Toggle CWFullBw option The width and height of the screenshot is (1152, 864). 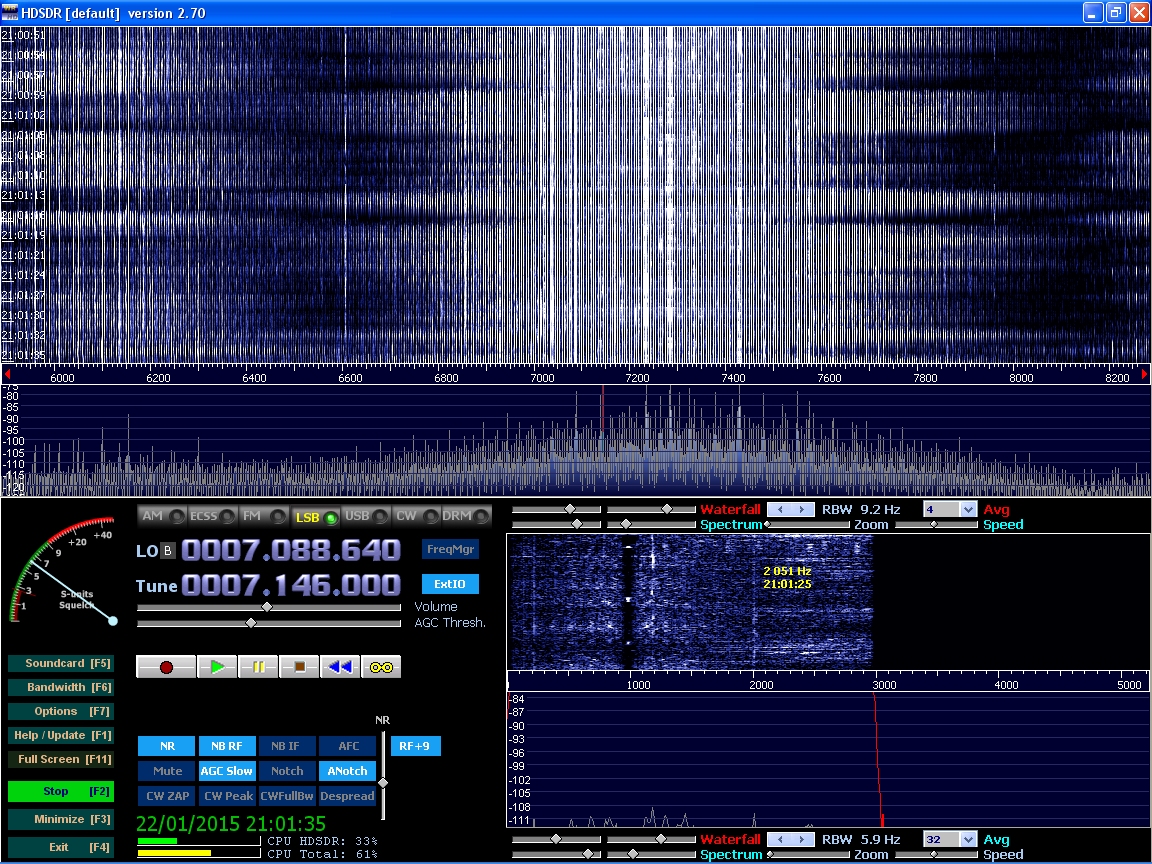click(287, 796)
